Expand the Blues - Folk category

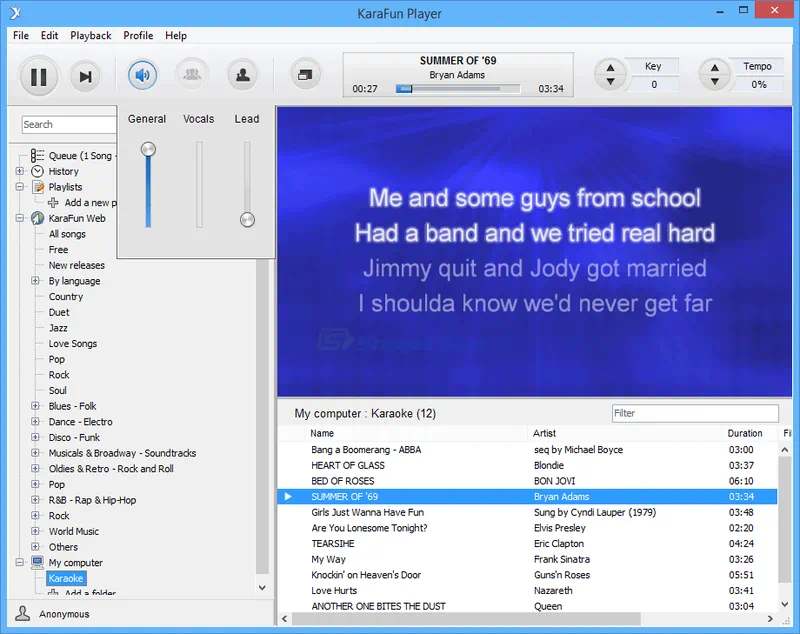pyautogui.click(x=35, y=406)
